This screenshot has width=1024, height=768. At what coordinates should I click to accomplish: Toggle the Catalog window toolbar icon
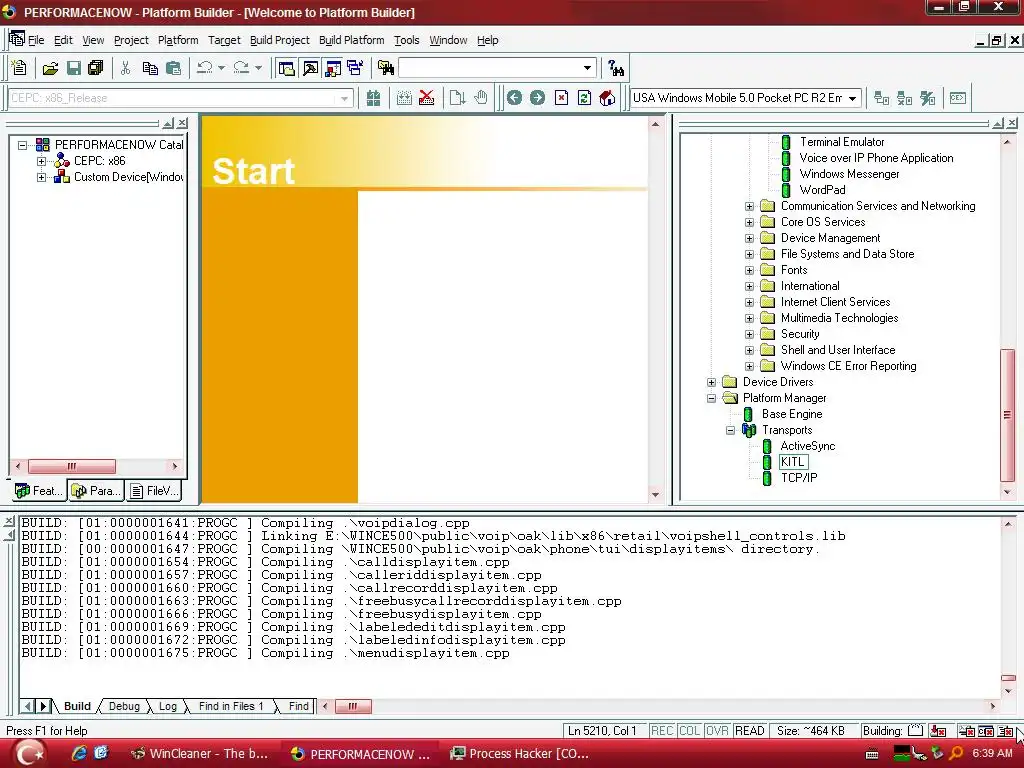333,68
